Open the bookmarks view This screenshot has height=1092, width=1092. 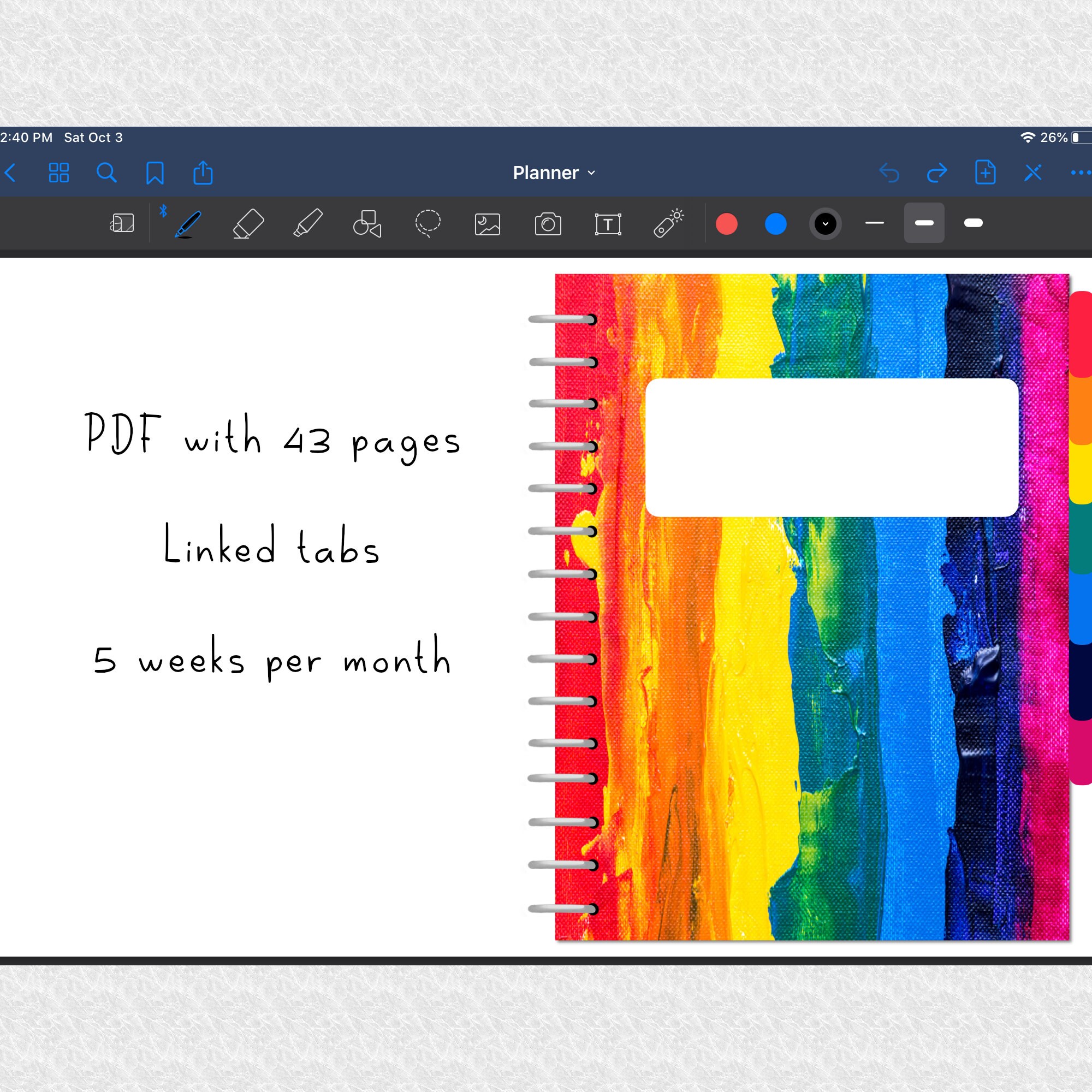[x=155, y=173]
